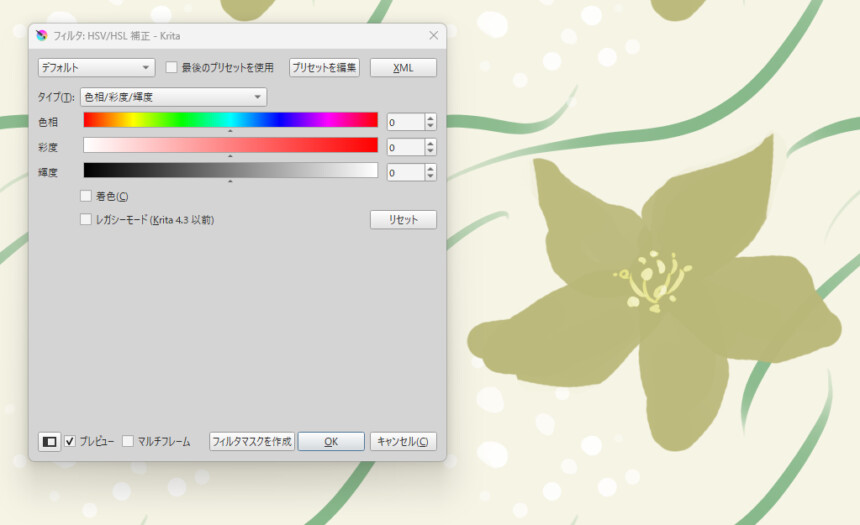Decrease 色相 value with down arrow

pyautogui.click(x=431, y=126)
